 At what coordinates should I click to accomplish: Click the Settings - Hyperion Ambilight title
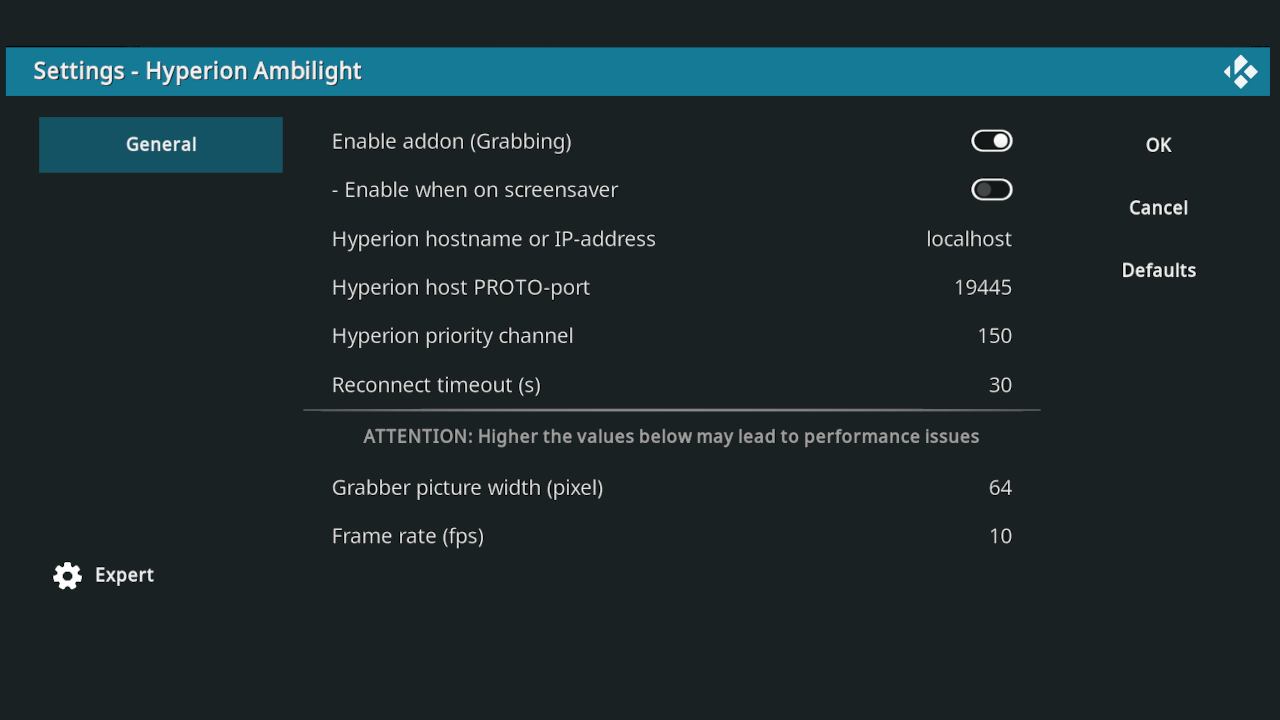[x=197, y=72]
